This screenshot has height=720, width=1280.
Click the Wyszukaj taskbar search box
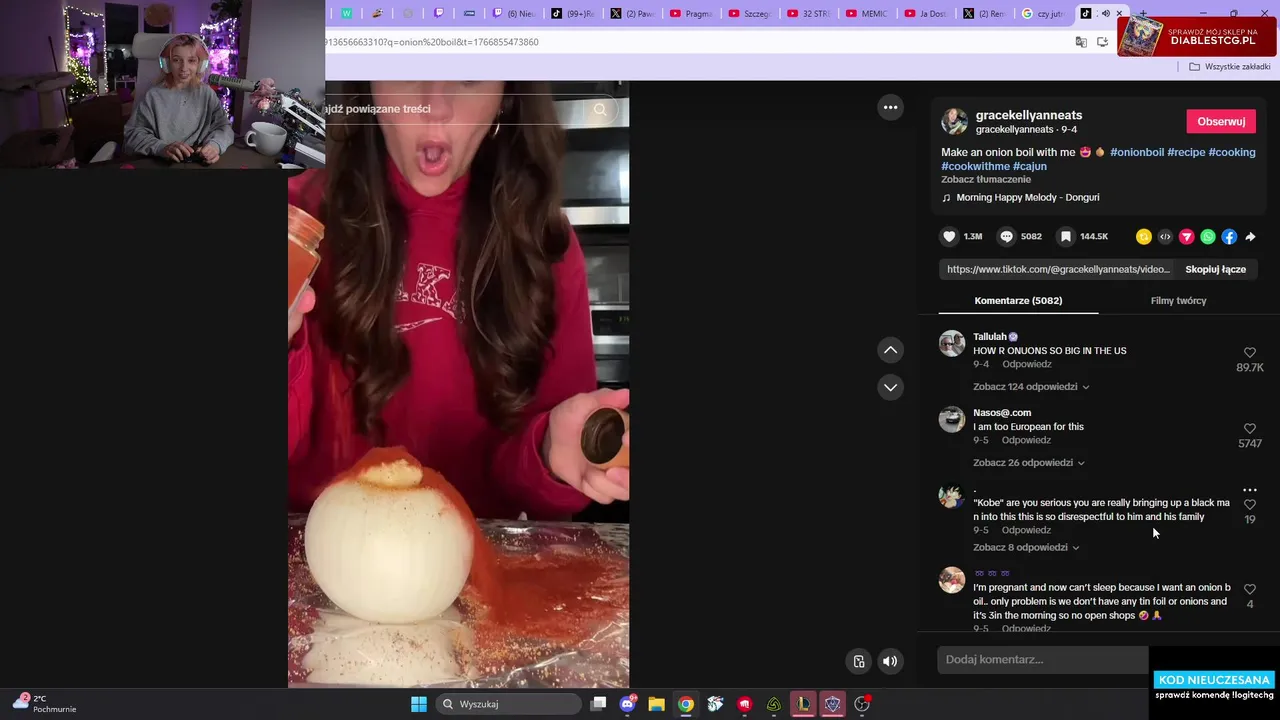(x=509, y=704)
